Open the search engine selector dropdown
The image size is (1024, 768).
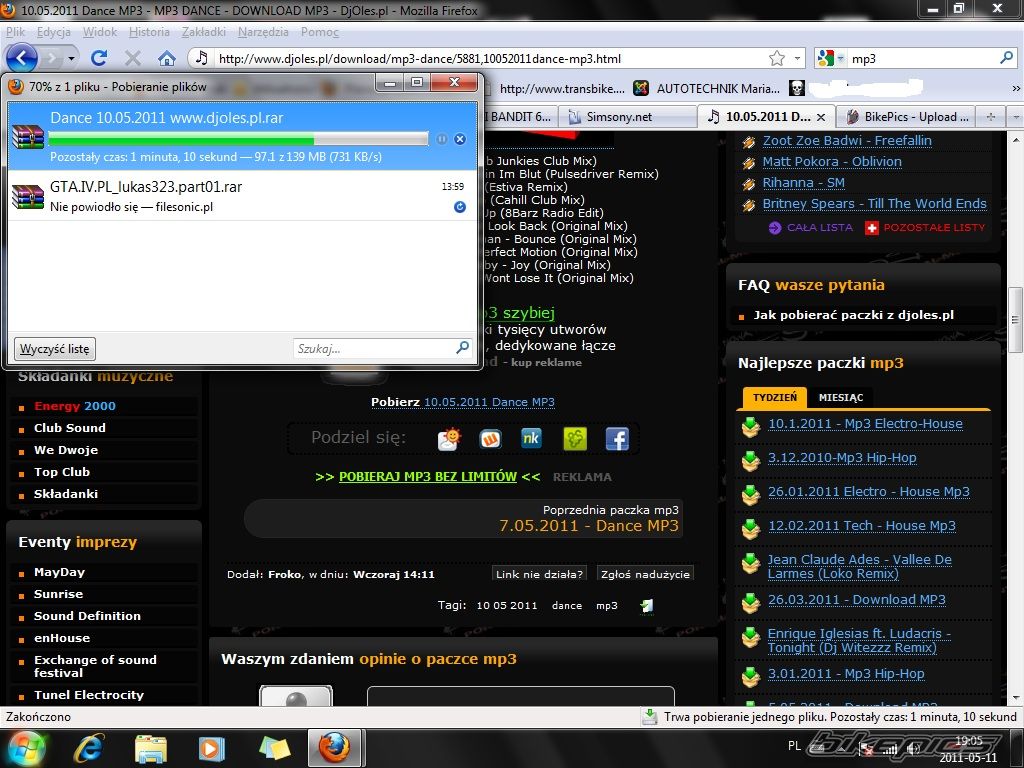coord(826,59)
